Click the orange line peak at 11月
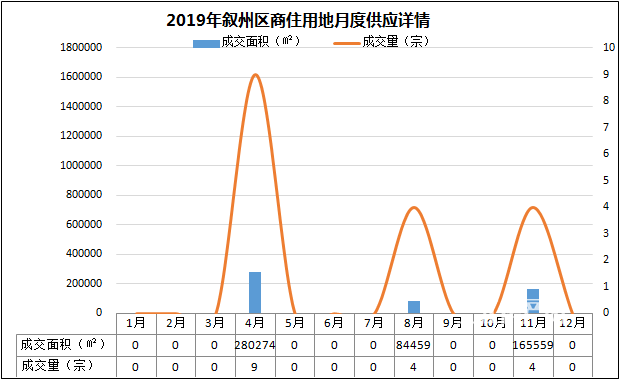This screenshot has width=620, height=380. pyautogui.click(x=533, y=208)
